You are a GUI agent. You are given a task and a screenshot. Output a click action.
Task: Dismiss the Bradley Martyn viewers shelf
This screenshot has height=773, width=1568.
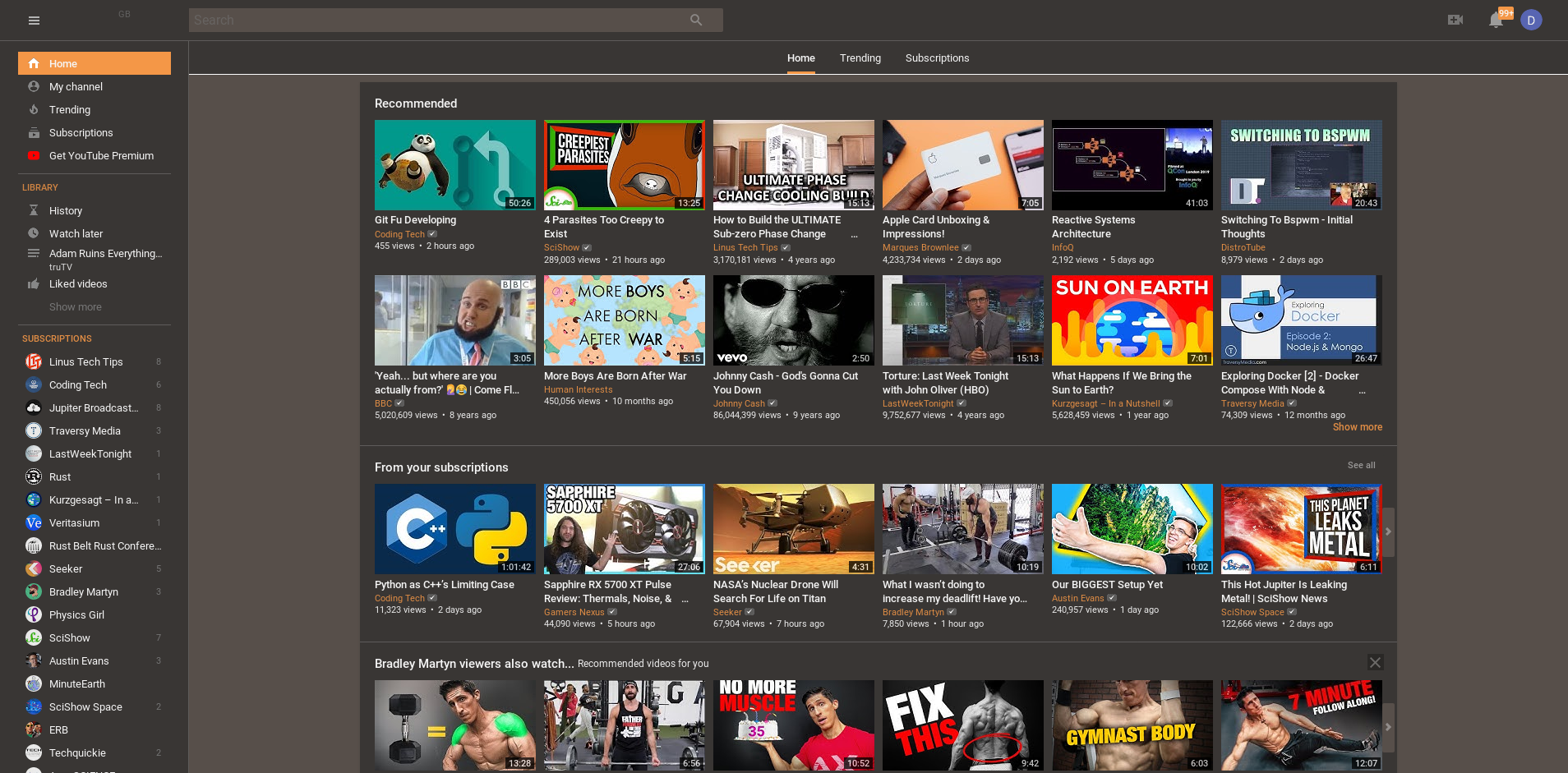1375,662
